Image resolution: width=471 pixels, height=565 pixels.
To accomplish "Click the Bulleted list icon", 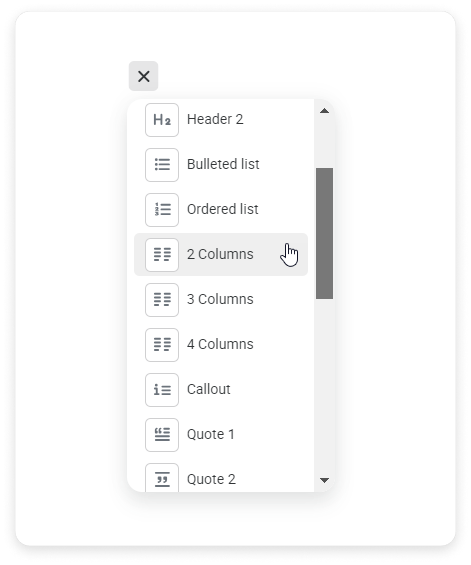I will click(x=162, y=165).
